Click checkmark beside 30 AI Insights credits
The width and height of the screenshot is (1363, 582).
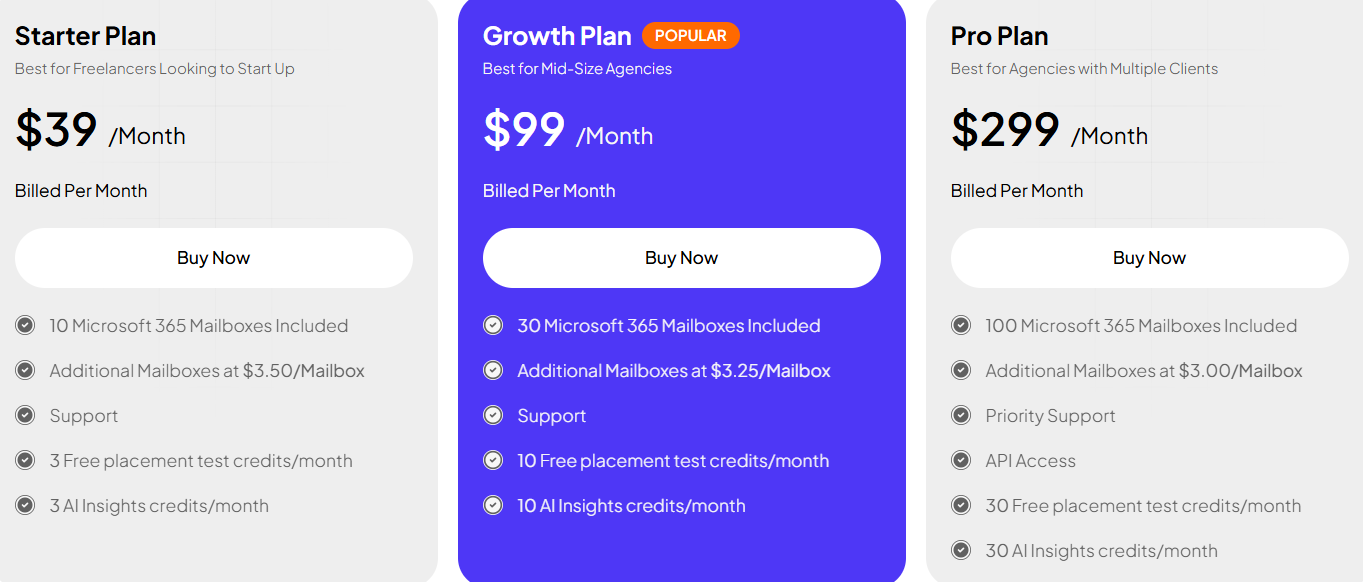coord(961,550)
